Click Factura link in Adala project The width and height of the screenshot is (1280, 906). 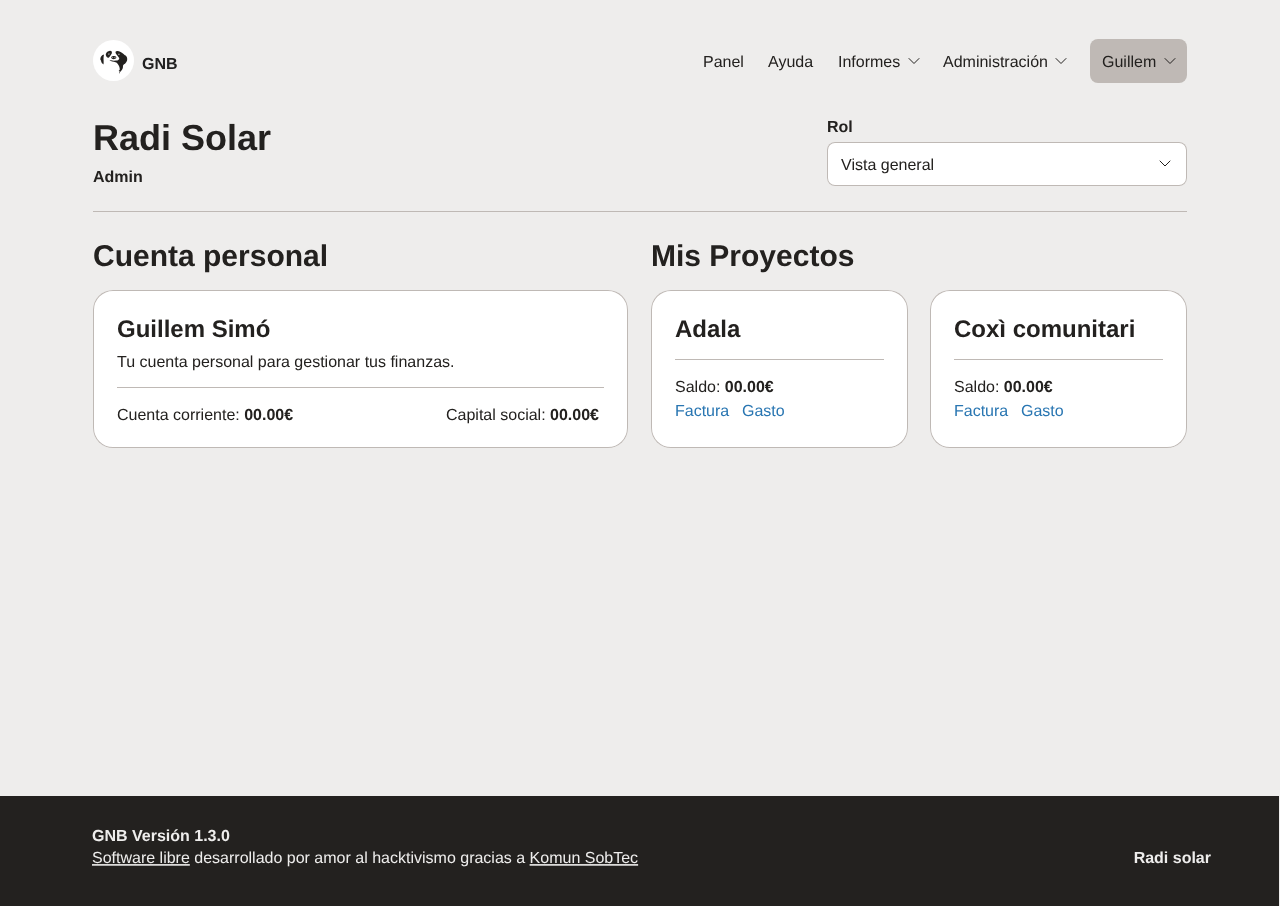tap(702, 411)
